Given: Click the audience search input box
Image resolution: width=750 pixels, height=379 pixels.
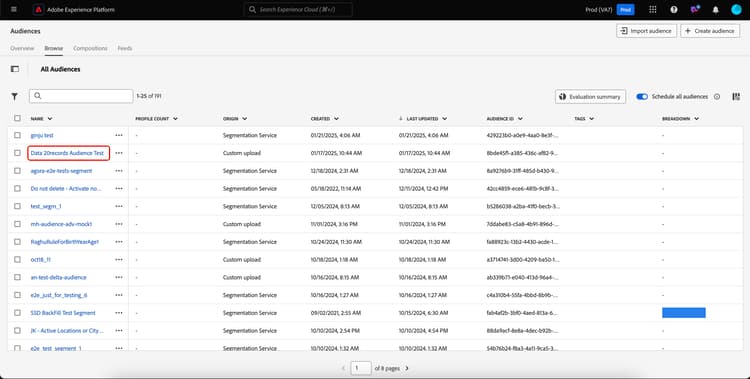Looking at the screenshot, I should (x=81, y=96).
